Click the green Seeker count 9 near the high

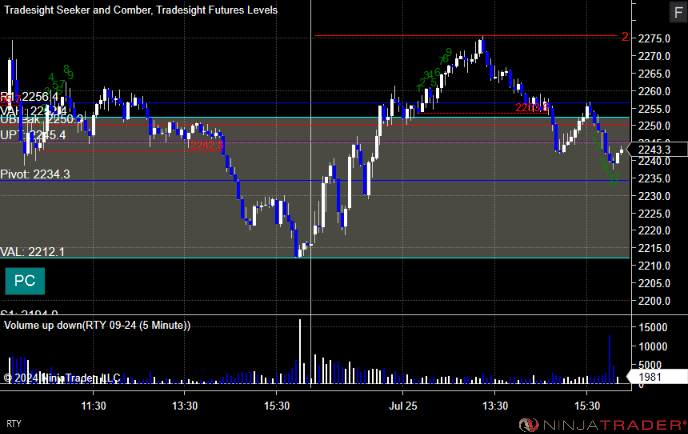448,53
